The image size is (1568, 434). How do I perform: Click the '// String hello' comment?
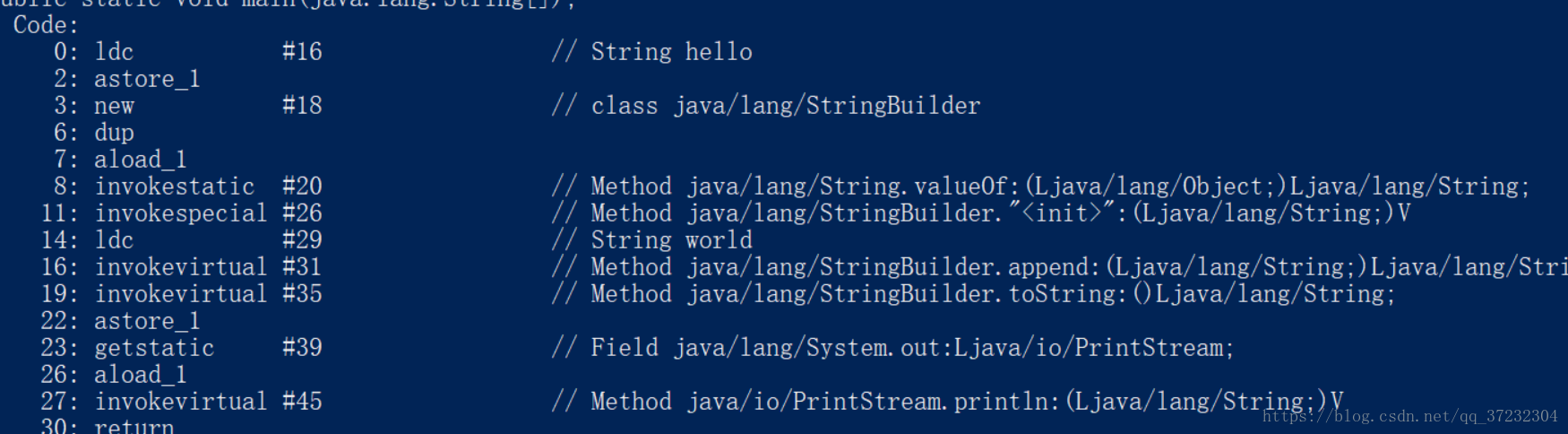652,52
